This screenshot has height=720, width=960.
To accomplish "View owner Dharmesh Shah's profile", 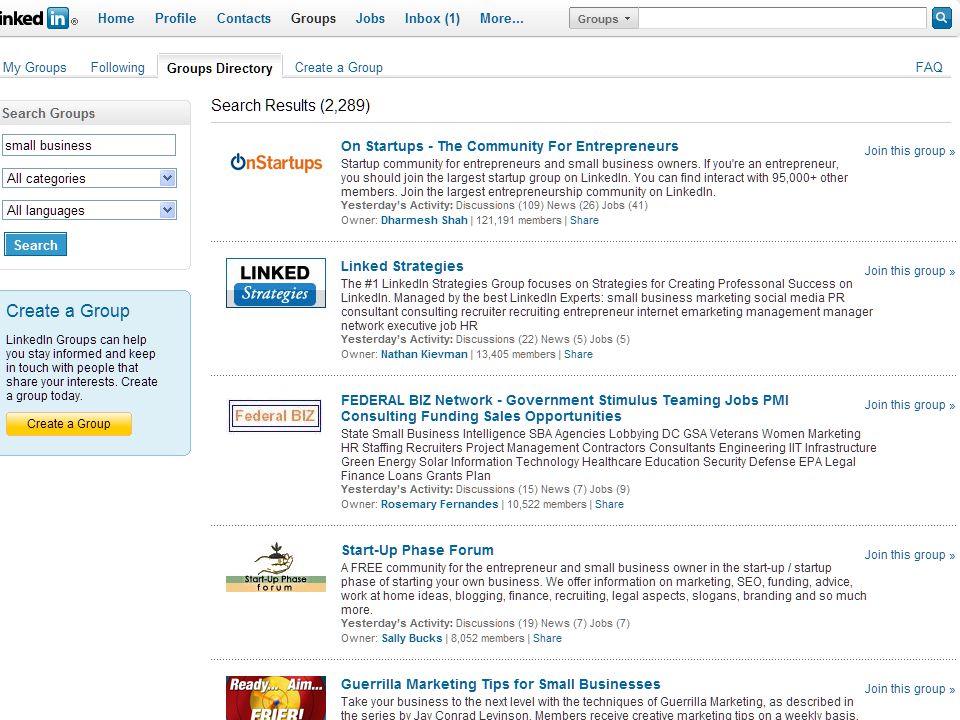I will (x=424, y=220).
